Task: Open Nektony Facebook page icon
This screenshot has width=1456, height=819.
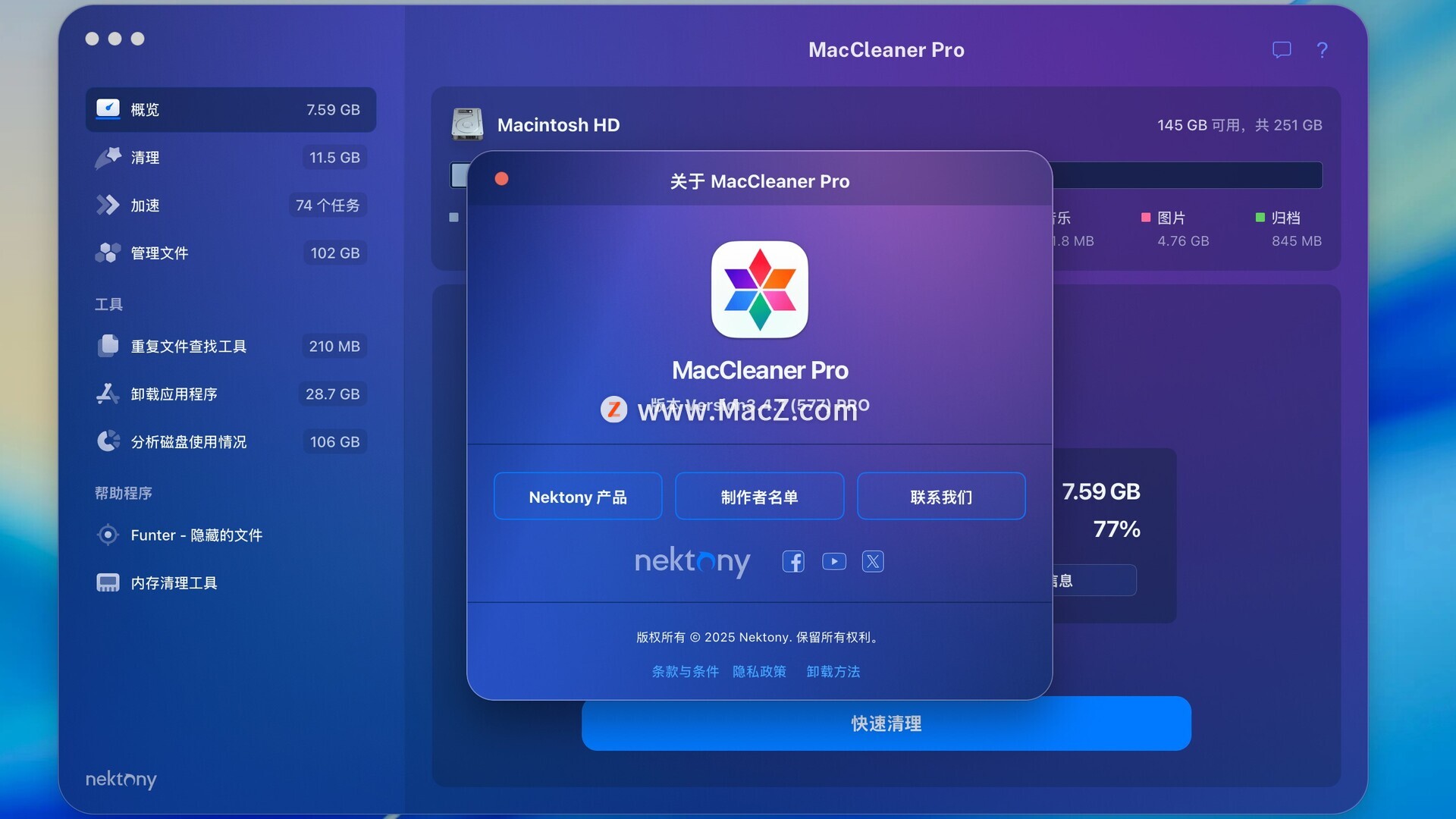Action: [x=793, y=561]
